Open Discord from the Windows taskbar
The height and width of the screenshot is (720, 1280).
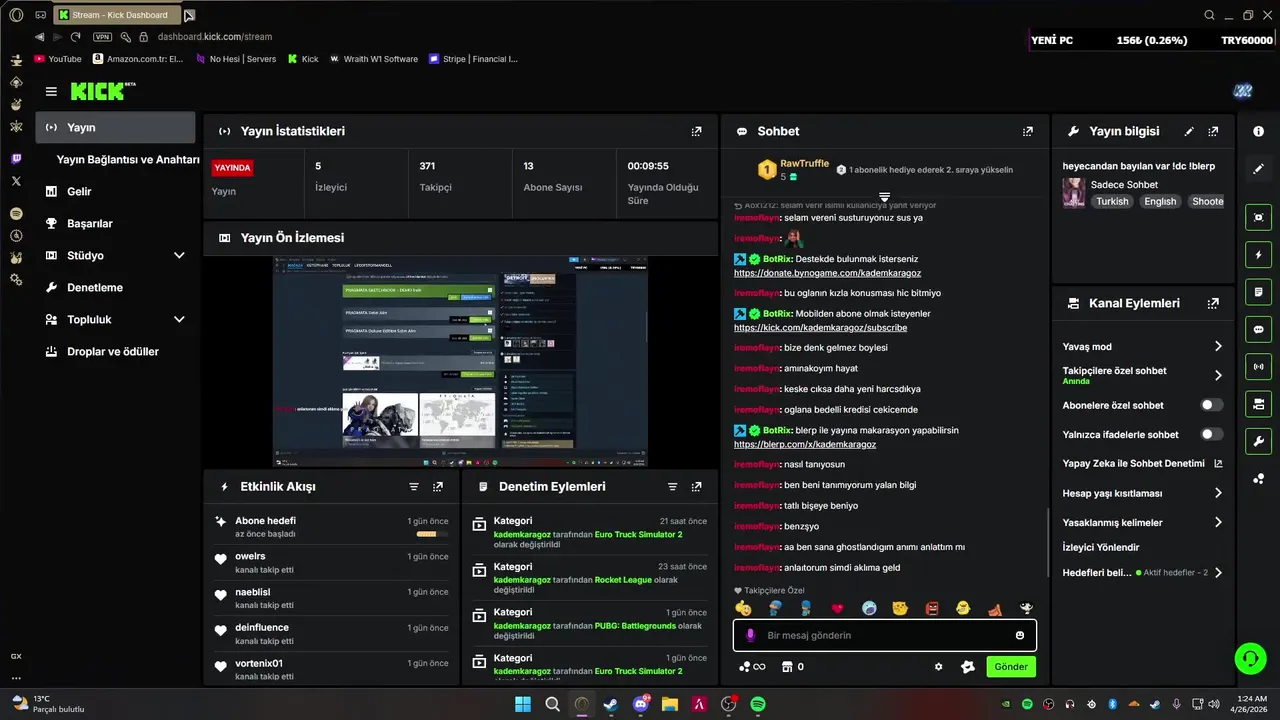[x=640, y=704]
